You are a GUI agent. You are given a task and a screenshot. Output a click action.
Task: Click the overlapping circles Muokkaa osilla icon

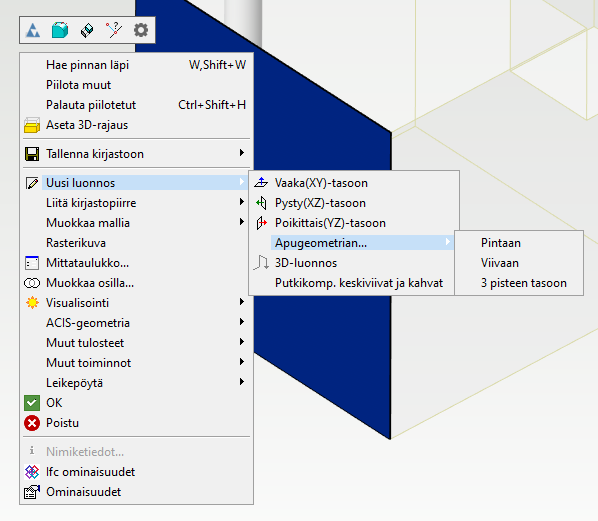32,283
